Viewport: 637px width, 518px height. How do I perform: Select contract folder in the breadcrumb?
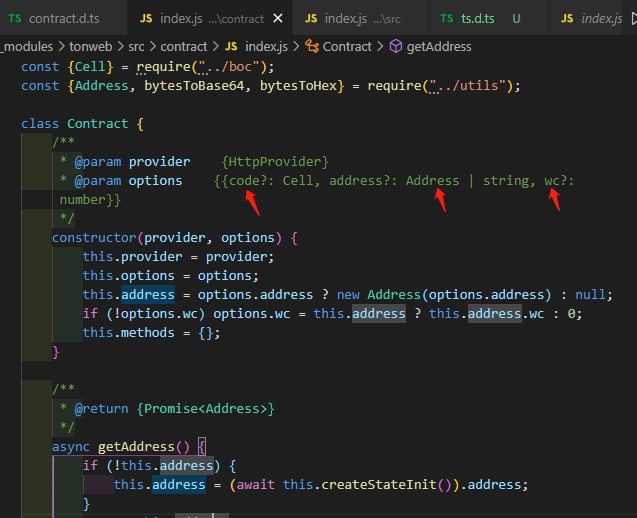tap(184, 47)
